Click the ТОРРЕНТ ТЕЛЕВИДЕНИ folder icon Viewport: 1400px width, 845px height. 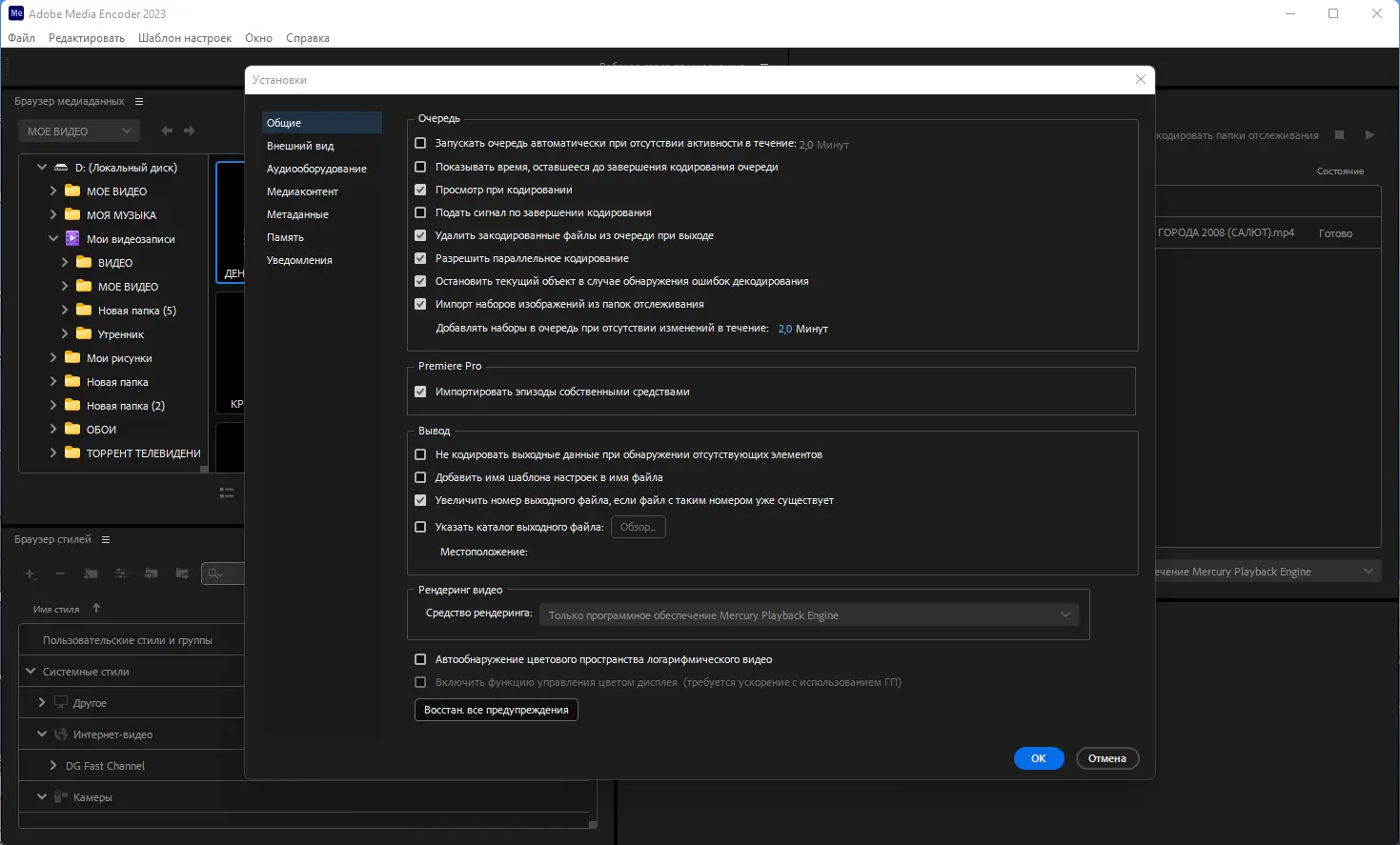point(72,453)
